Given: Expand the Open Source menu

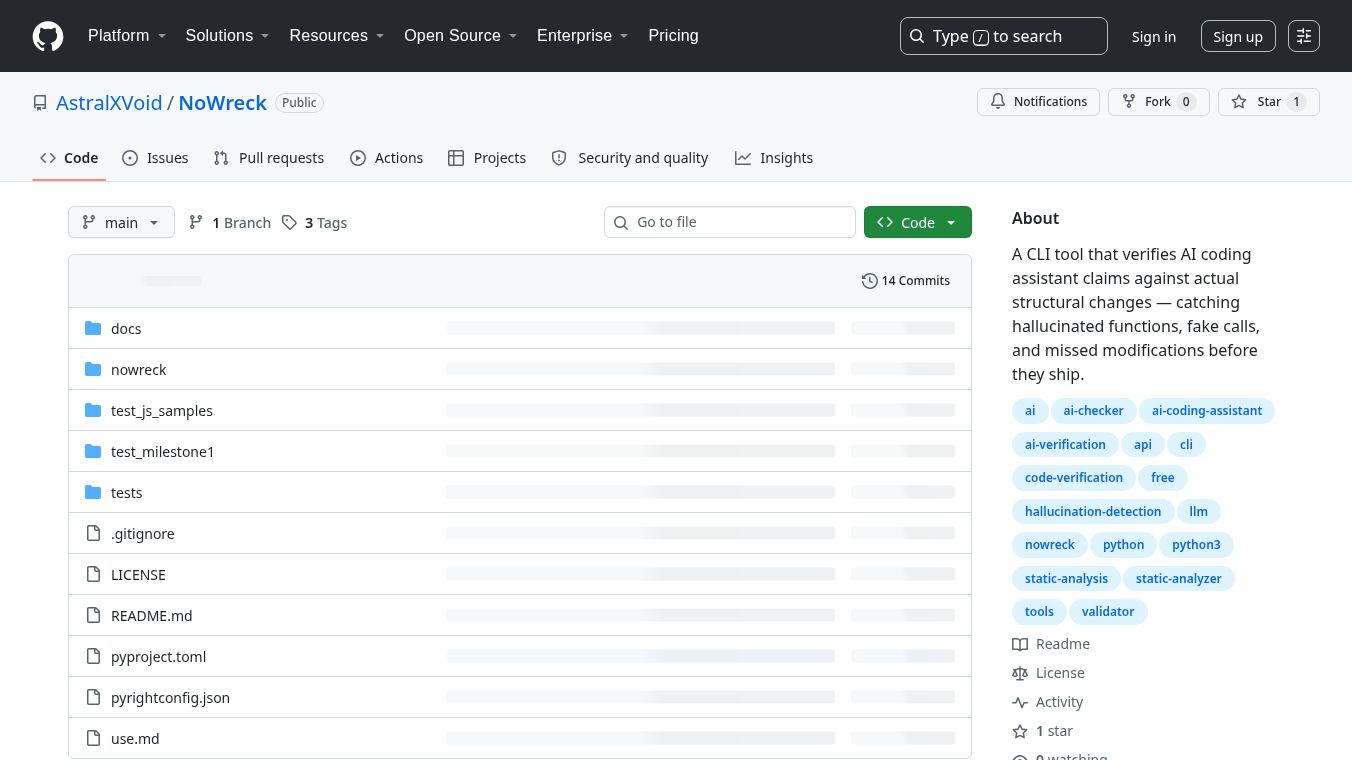Looking at the screenshot, I should click(x=461, y=36).
